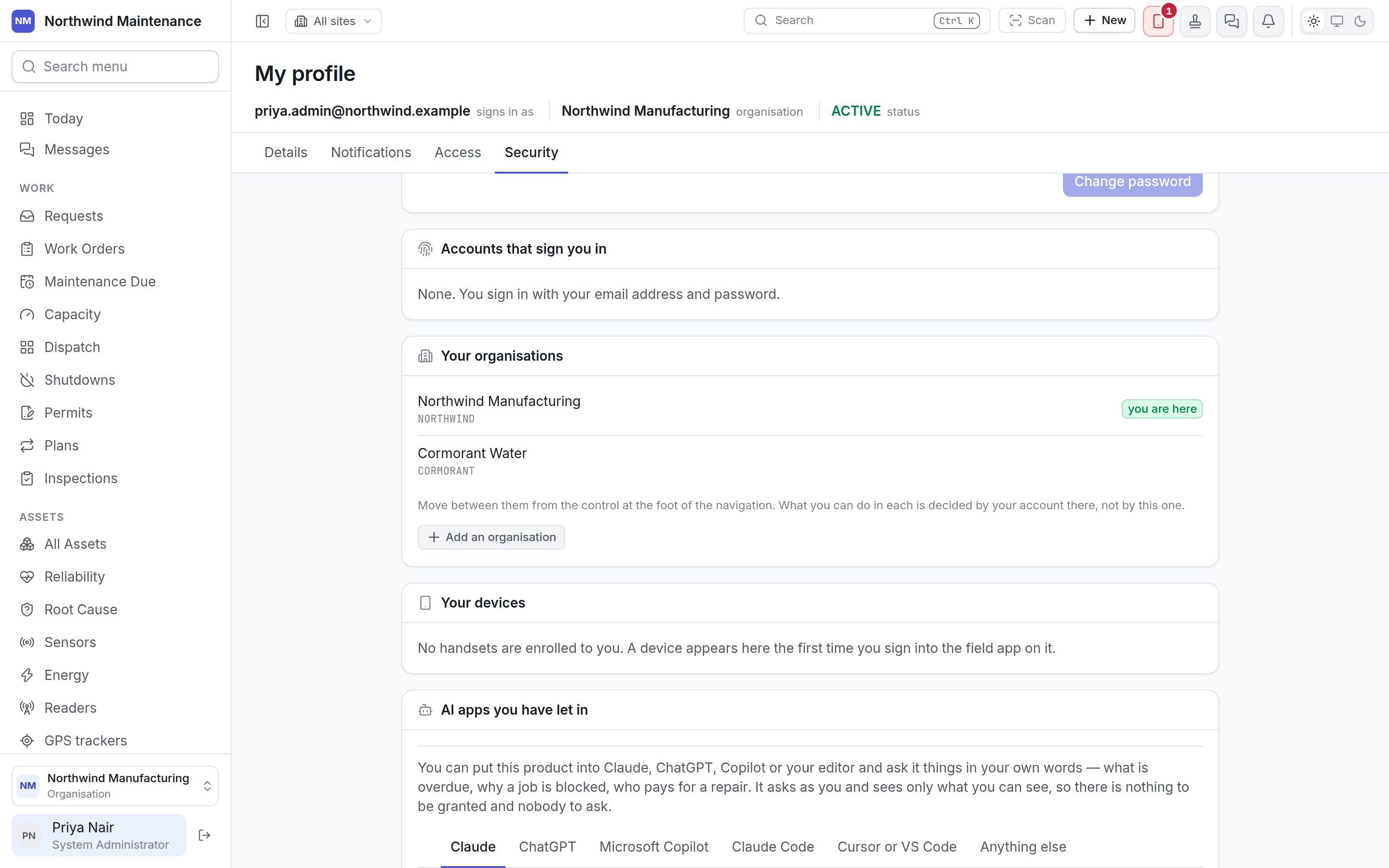Select the ChatGPT tab

[x=547, y=847]
